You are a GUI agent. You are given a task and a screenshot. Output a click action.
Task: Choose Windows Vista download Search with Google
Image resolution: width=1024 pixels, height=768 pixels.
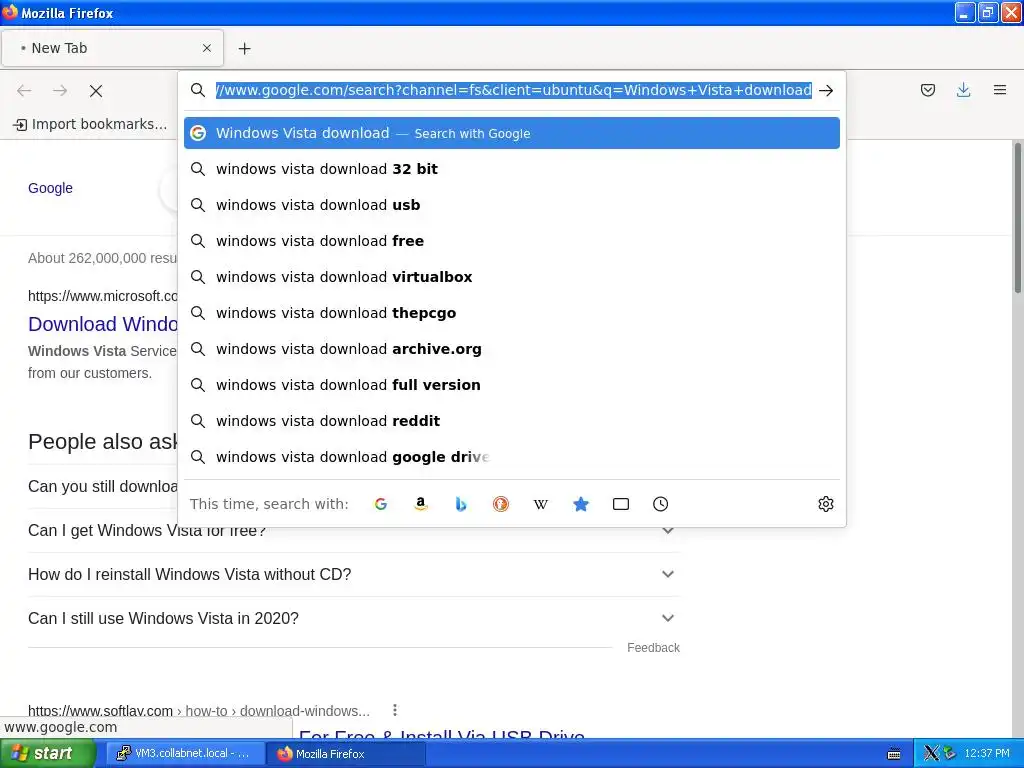(512, 133)
